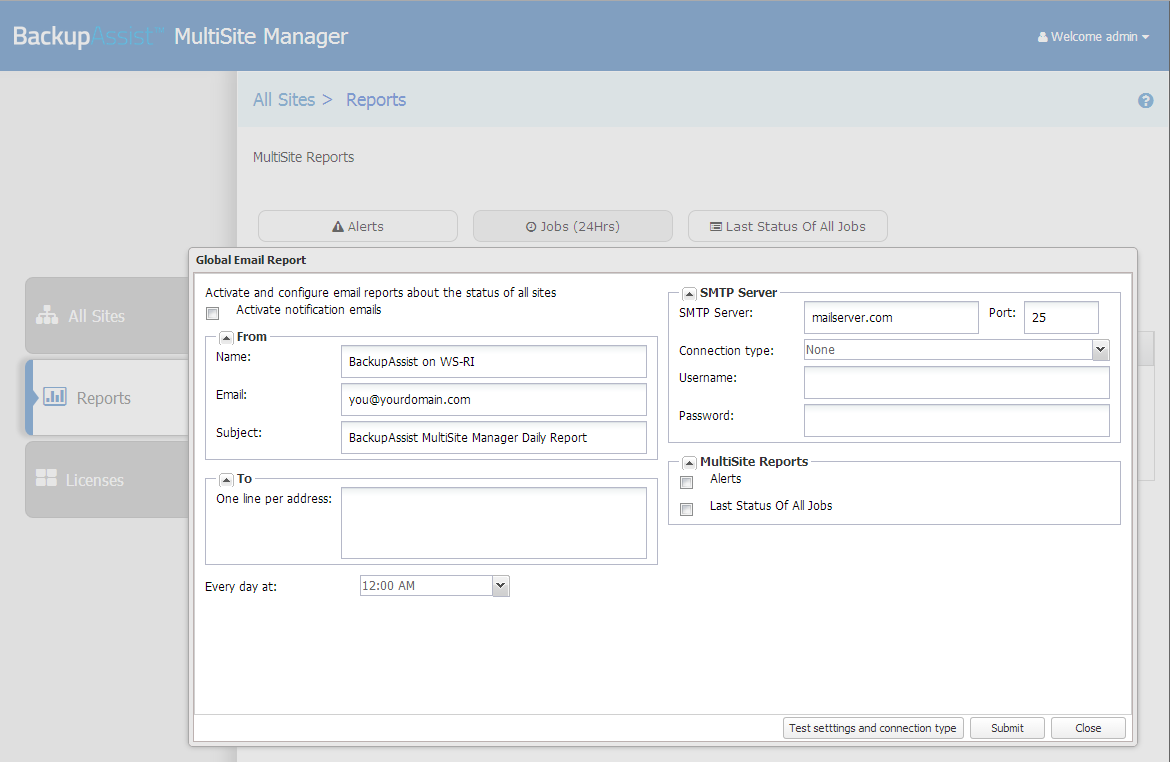Tick the Last Status Of All Jobs checkbox
The image size is (1170, 762).
pos(686,509)
